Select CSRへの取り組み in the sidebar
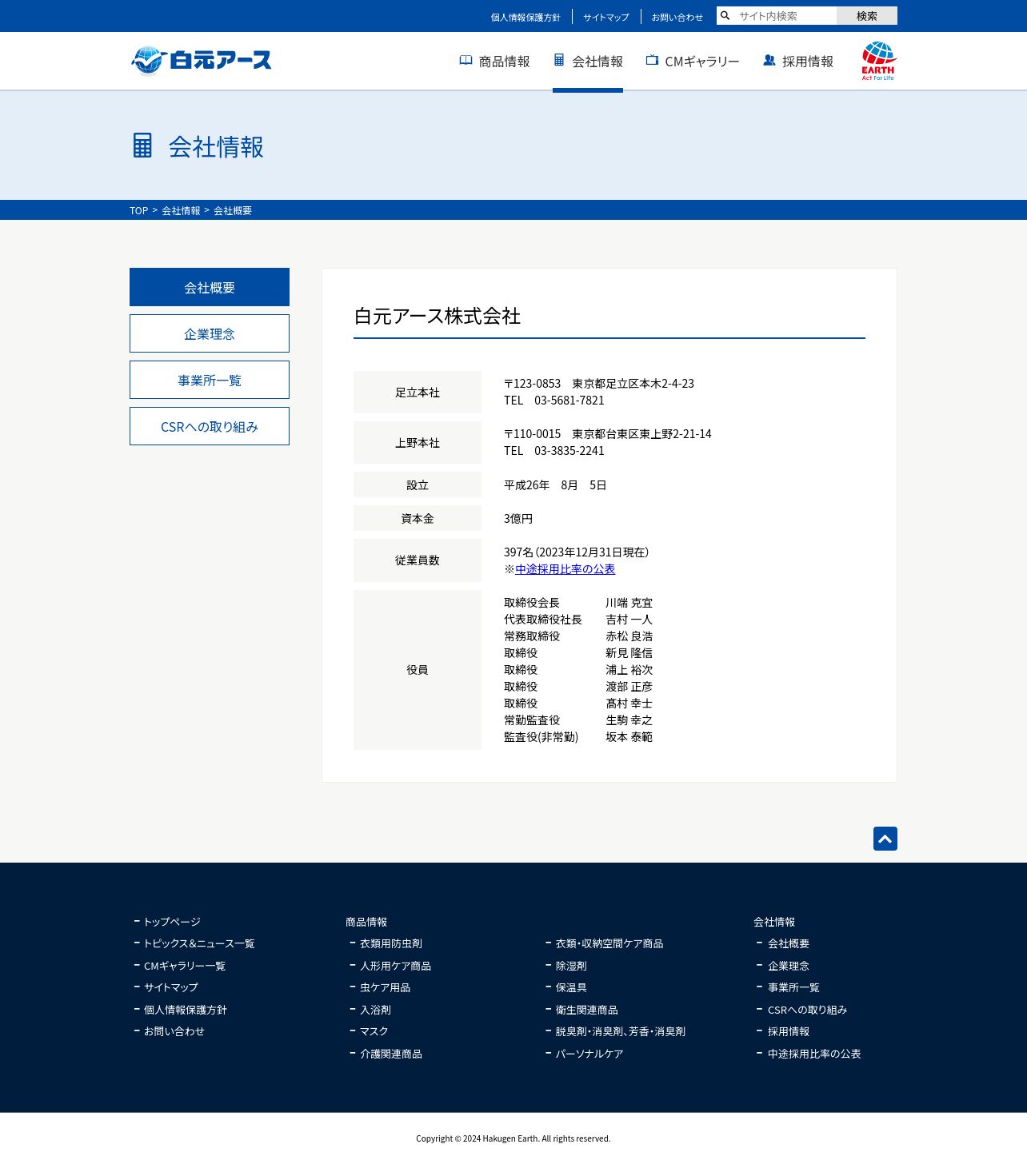The image size is (1027, 1176). pyautogui.click(x=210, y=426)
